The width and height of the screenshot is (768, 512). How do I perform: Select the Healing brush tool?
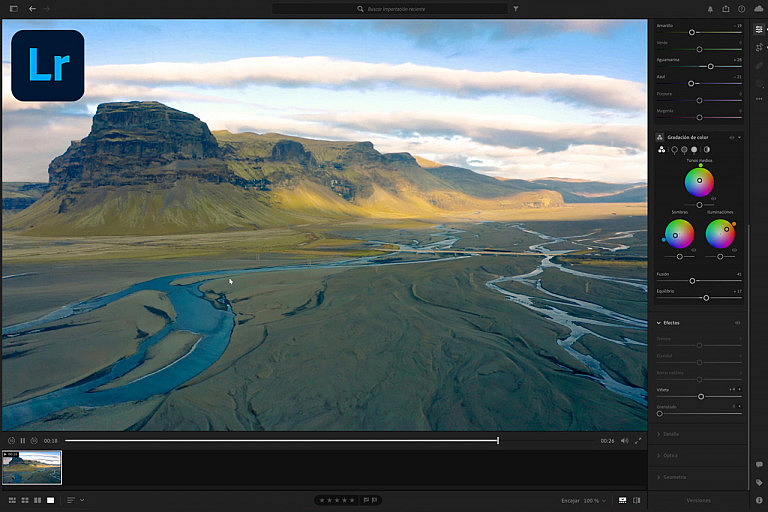pos(759,64)
